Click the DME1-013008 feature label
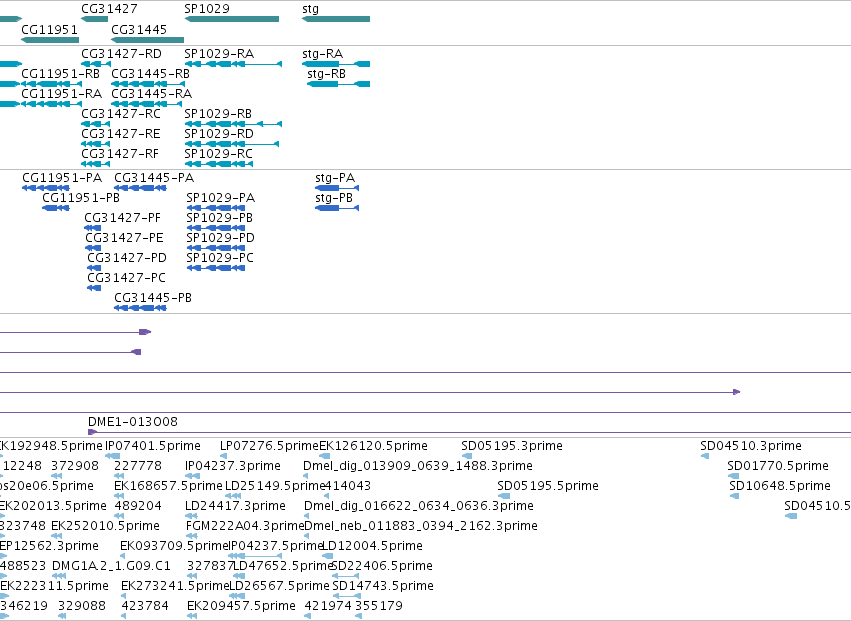Viewport: 851px width, 621px height. [x=132, y=422]
